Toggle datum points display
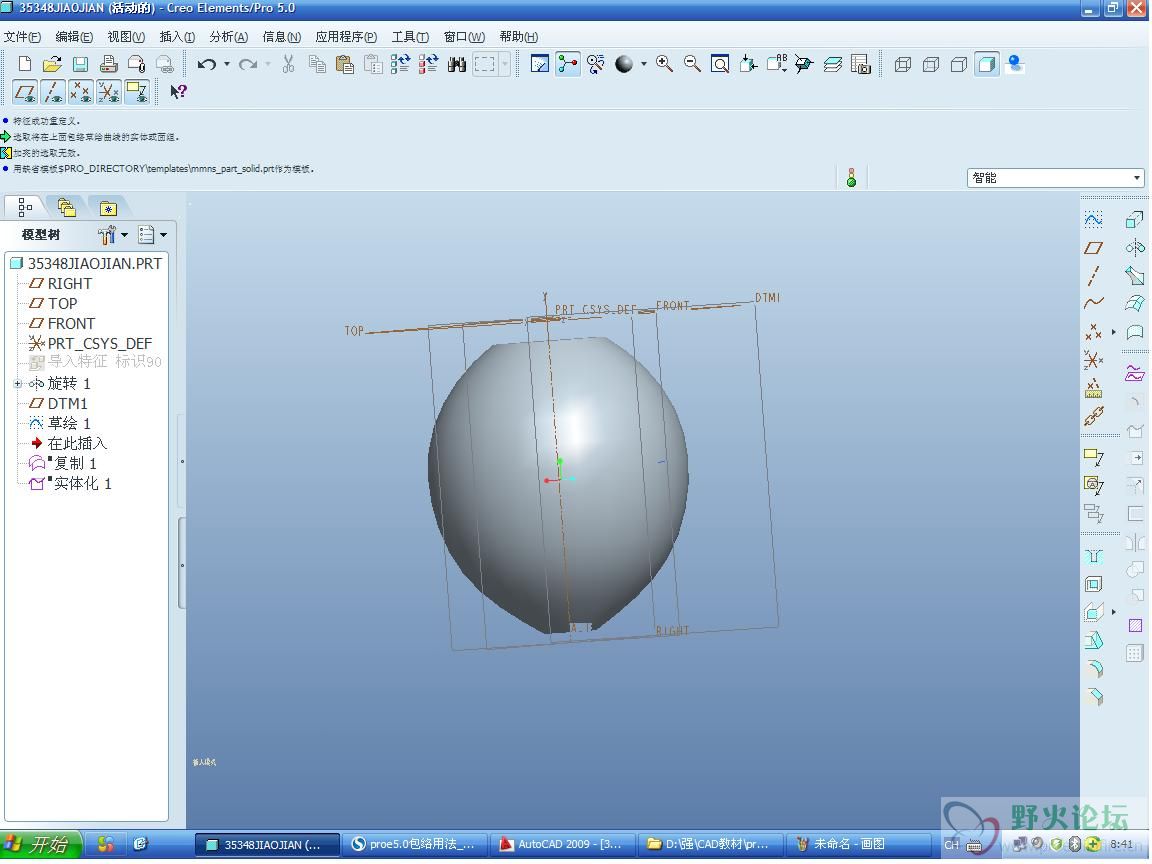The height and width of the screenshot is (864, 1152). 81,92
